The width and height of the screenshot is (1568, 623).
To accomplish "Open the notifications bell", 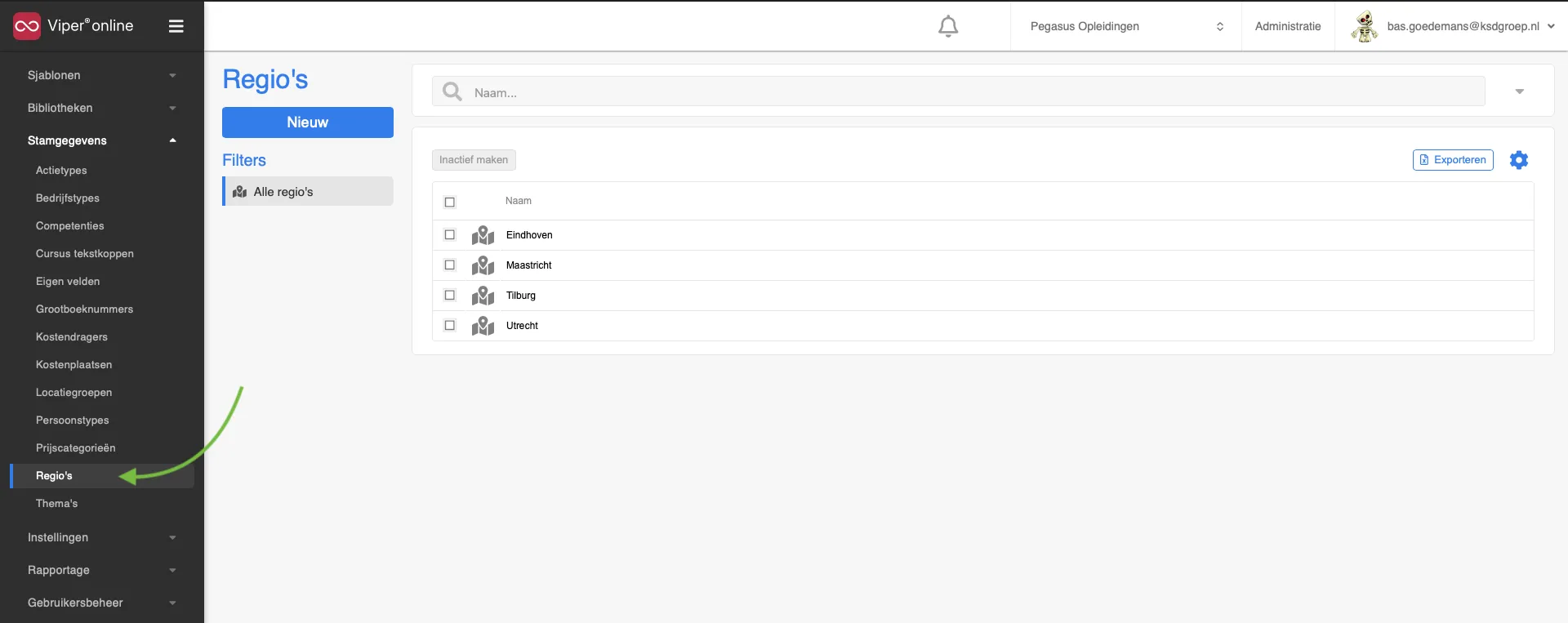I will pos(948,26).
